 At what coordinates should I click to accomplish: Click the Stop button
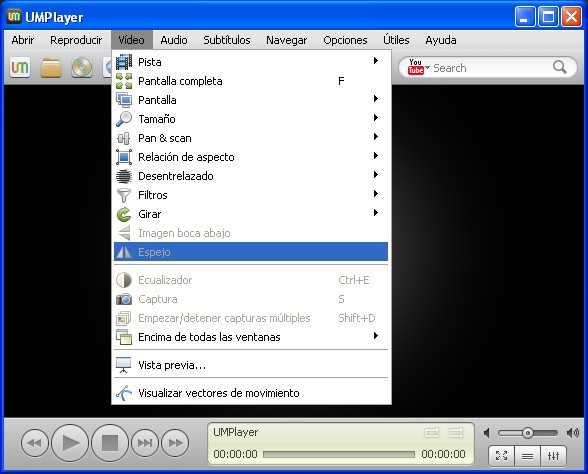[x=110, y=443]
